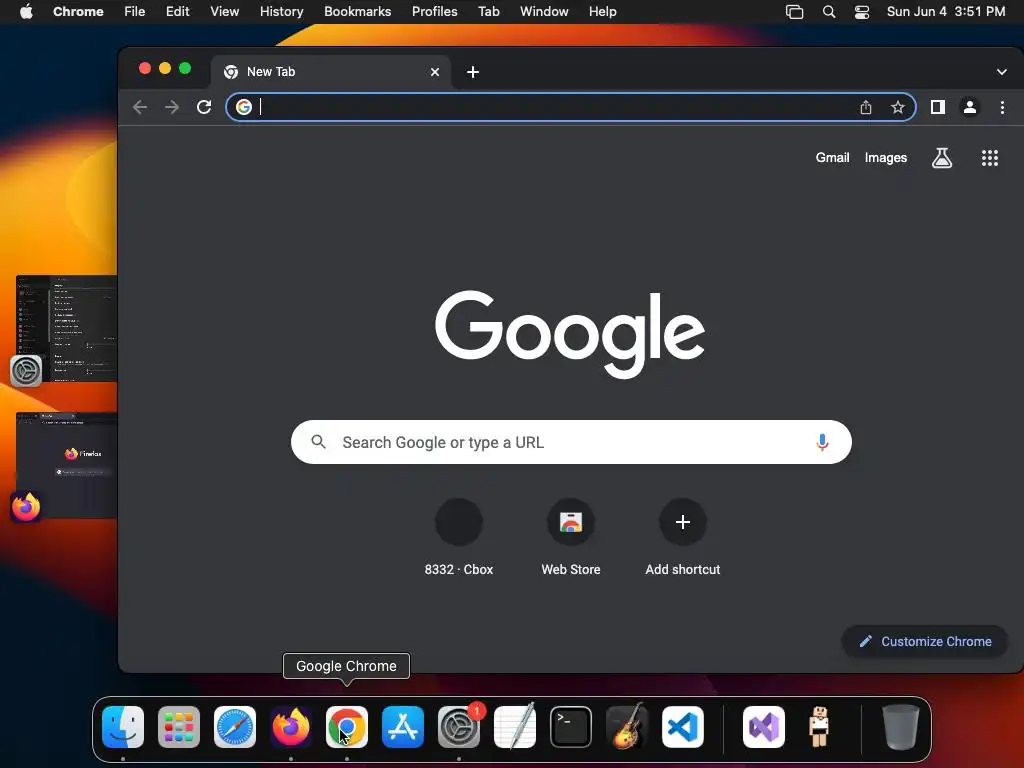Open Search Labs flask icon
The width and height of the screenshot is (1024, 768).
tap(942, 157)
